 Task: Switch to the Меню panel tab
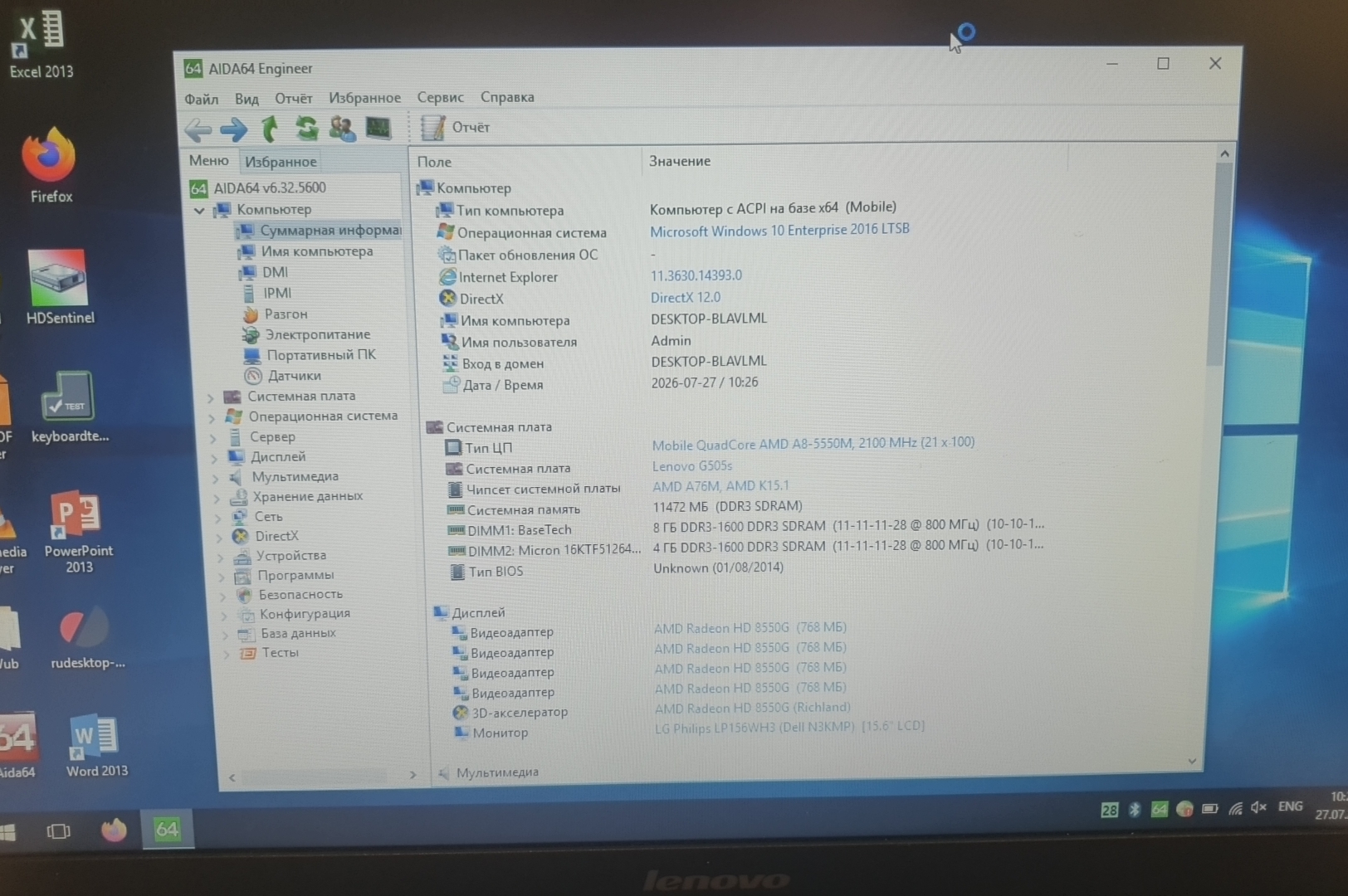(208, 161)
